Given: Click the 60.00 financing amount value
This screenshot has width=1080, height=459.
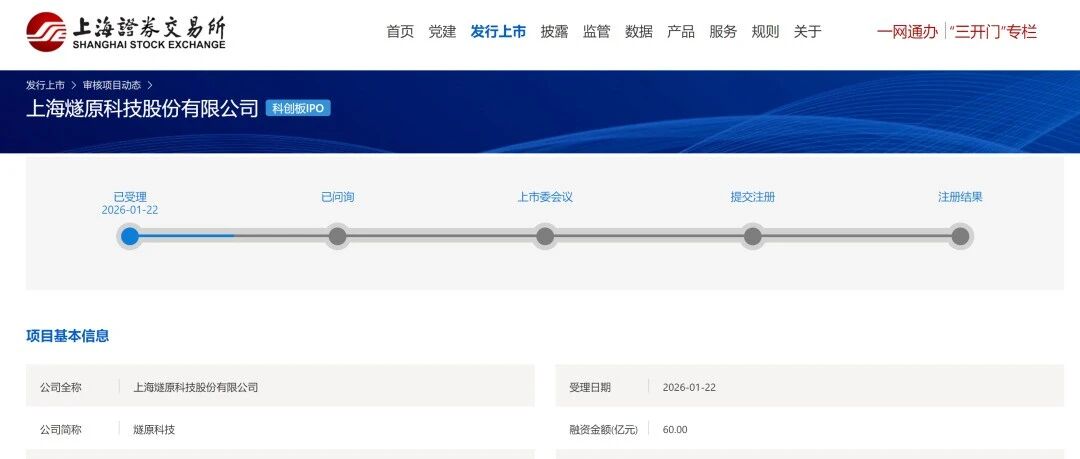Looking at the screenshot, I should (x=675, y=430).
